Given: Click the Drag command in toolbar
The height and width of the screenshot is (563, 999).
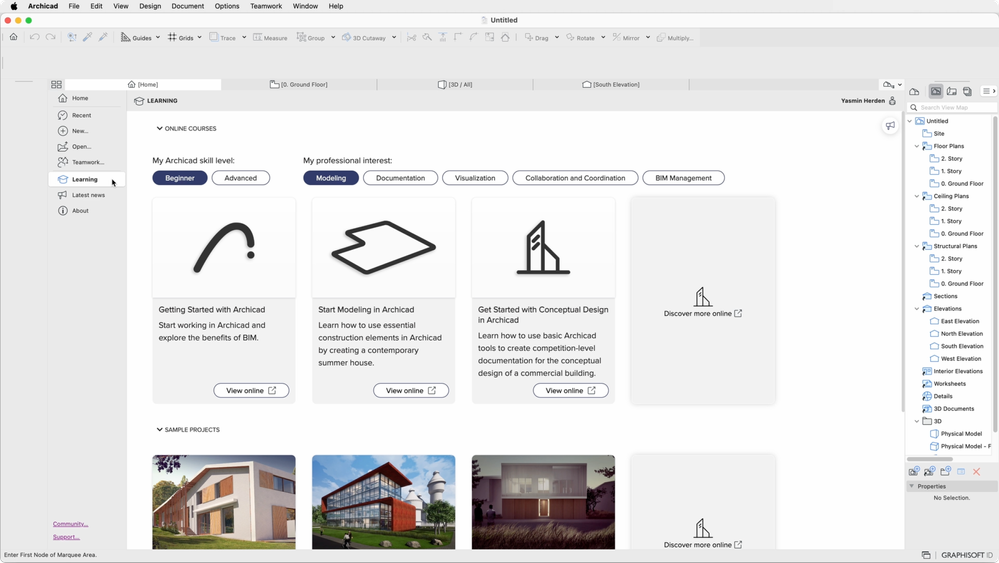Looking at the screenshot, I should [536, 38].
